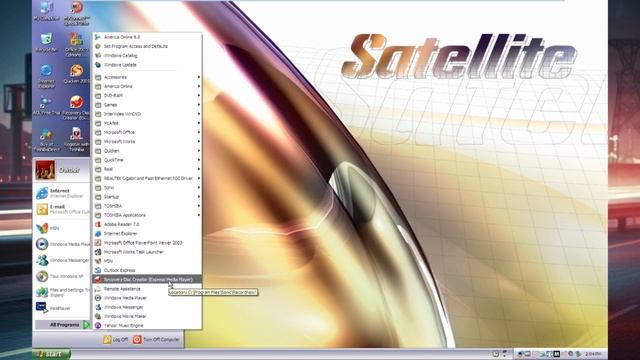The height and width of the screenshot is (360, 640).
Task: Open AOL Free Trial desktop icon
Action: pyautogui.click(x=46, y=105)
